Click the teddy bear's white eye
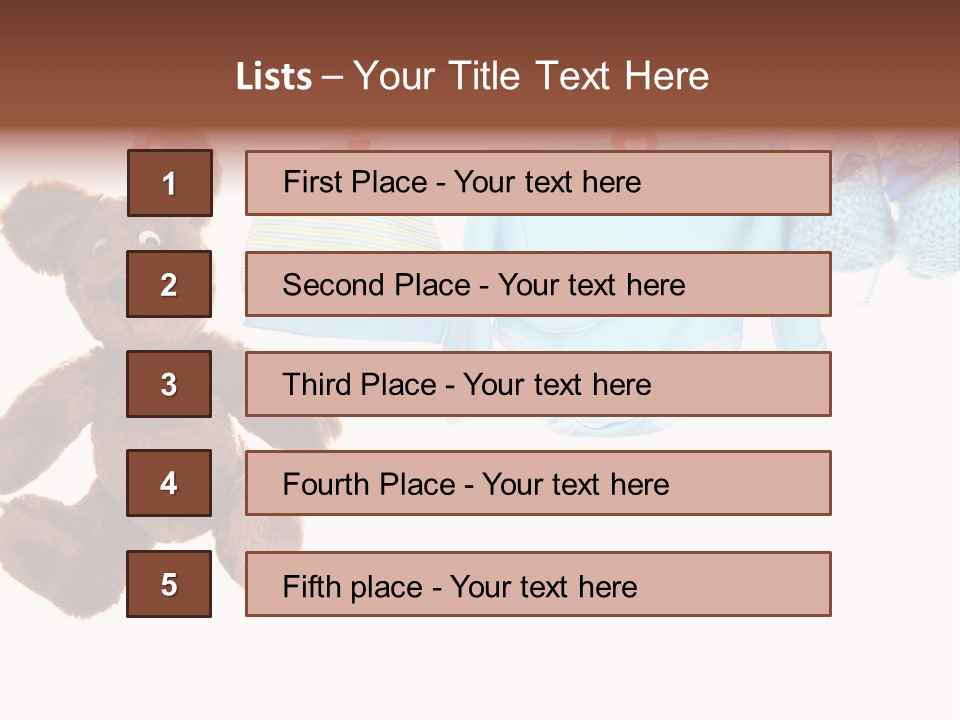Screen dimensions: 960x720 click(148, 238)
